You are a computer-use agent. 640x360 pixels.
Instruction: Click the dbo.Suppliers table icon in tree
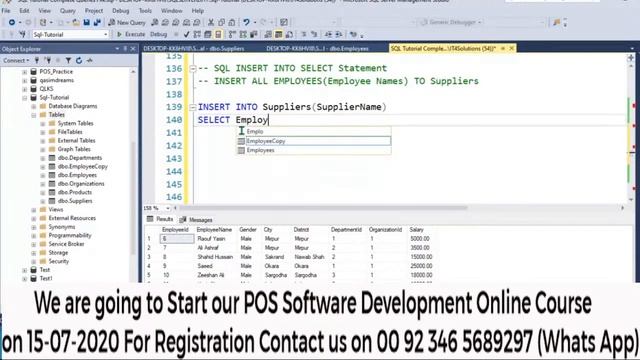click(x=52, y=201)
